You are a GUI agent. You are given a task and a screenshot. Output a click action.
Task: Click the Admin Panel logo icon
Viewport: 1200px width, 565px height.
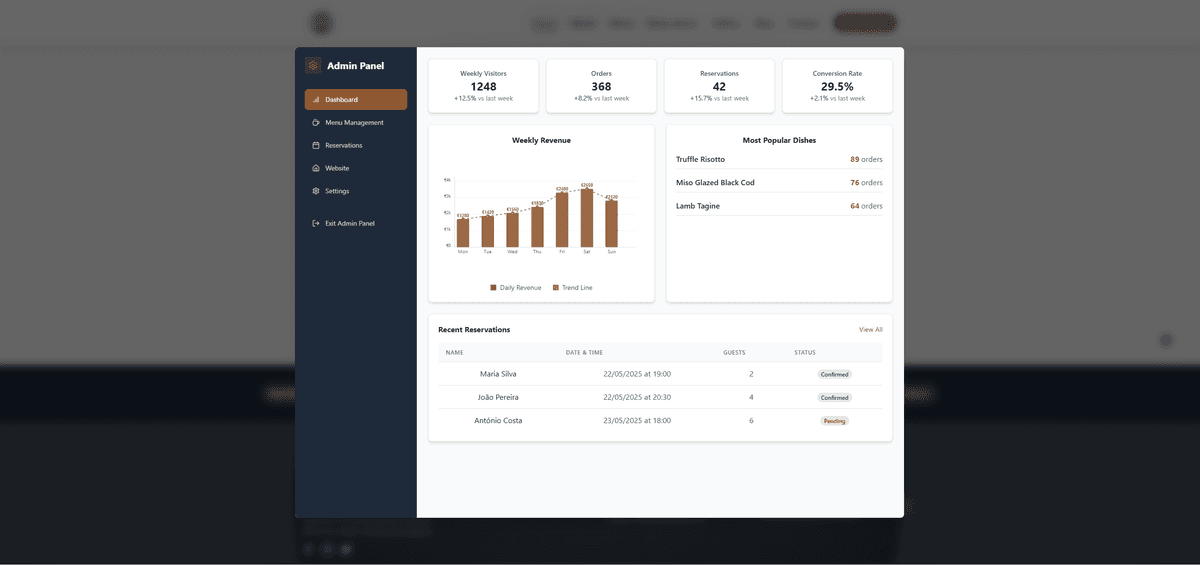coord(313,66)
